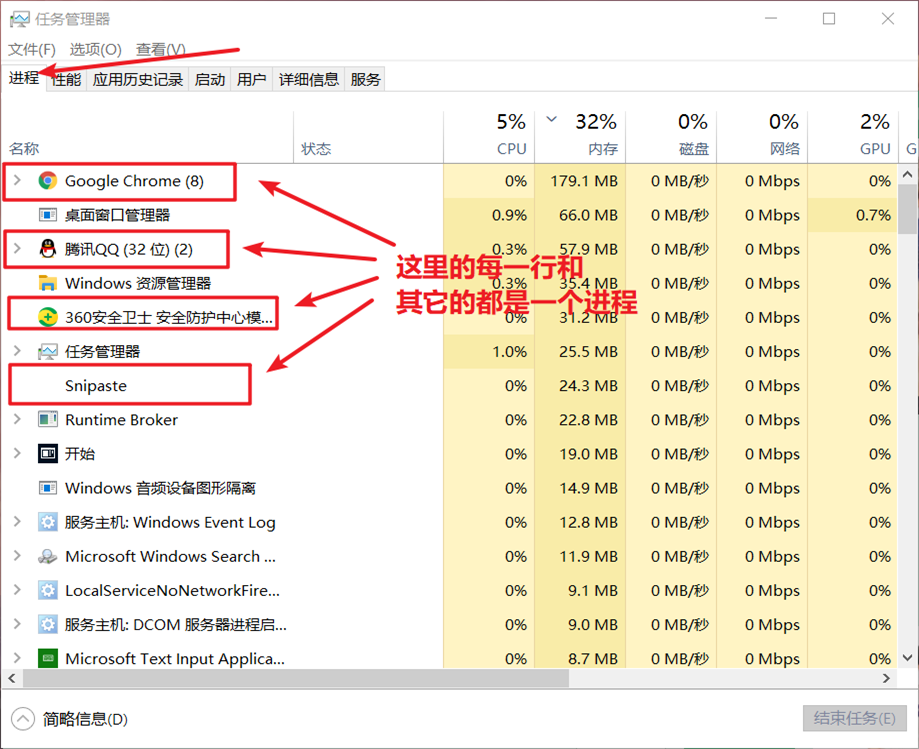
Task: Click the horizontal scrollbar thumb
Action: click(296, 678)
